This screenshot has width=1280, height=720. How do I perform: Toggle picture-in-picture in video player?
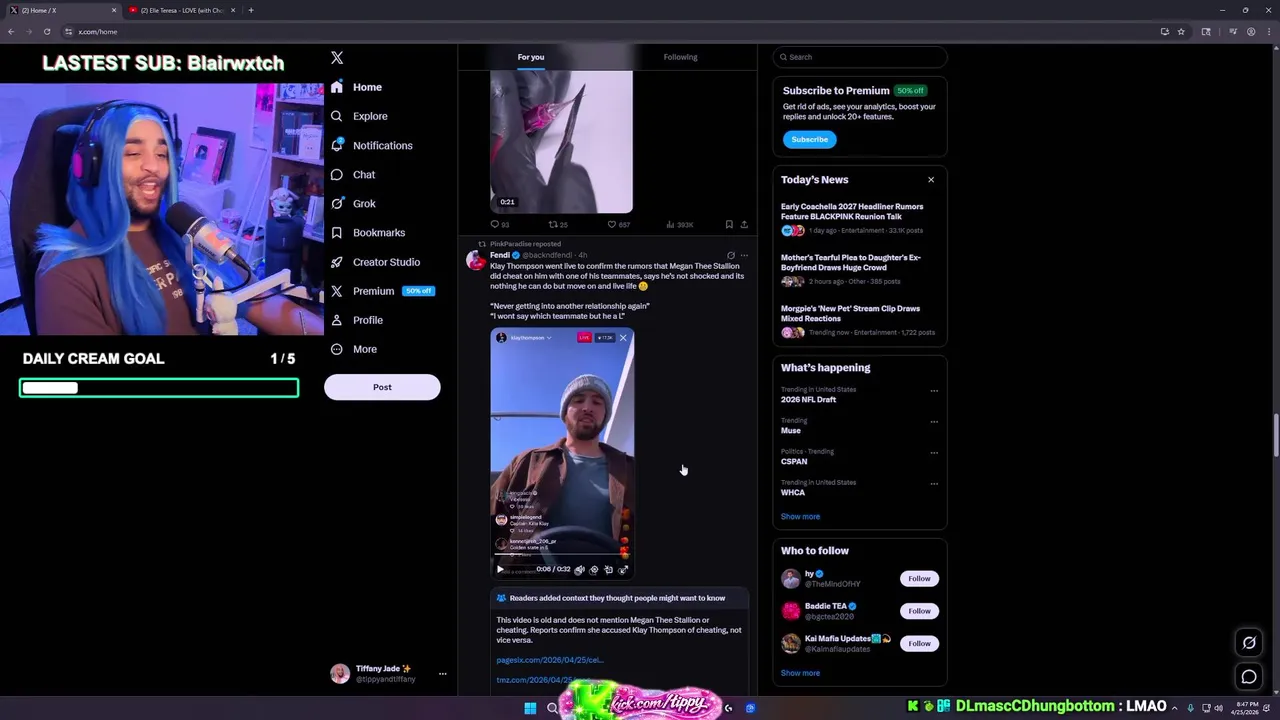click(608, 569)
